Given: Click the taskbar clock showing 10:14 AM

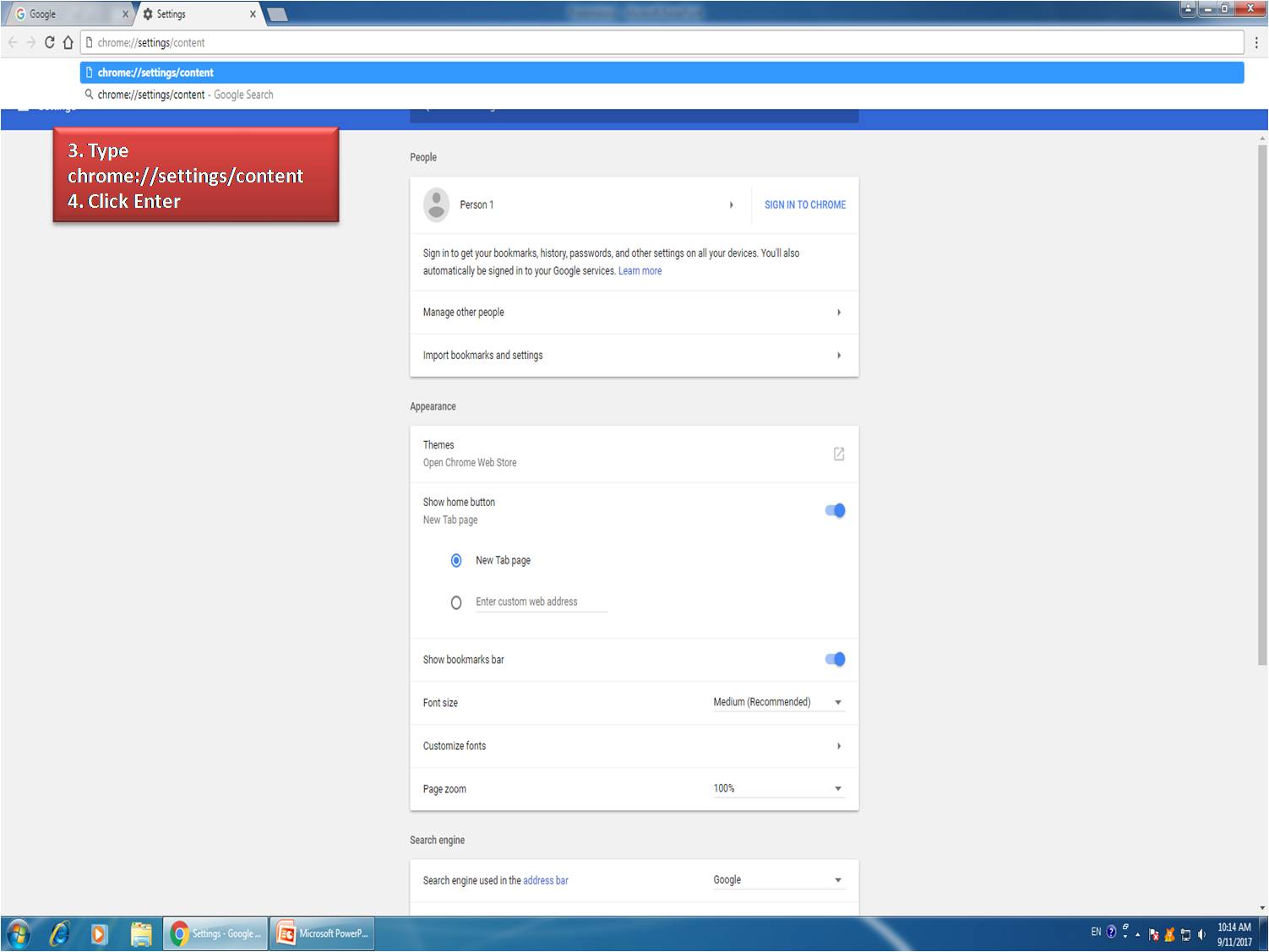Looking at the screenshot, I should tap(1234, 934).
